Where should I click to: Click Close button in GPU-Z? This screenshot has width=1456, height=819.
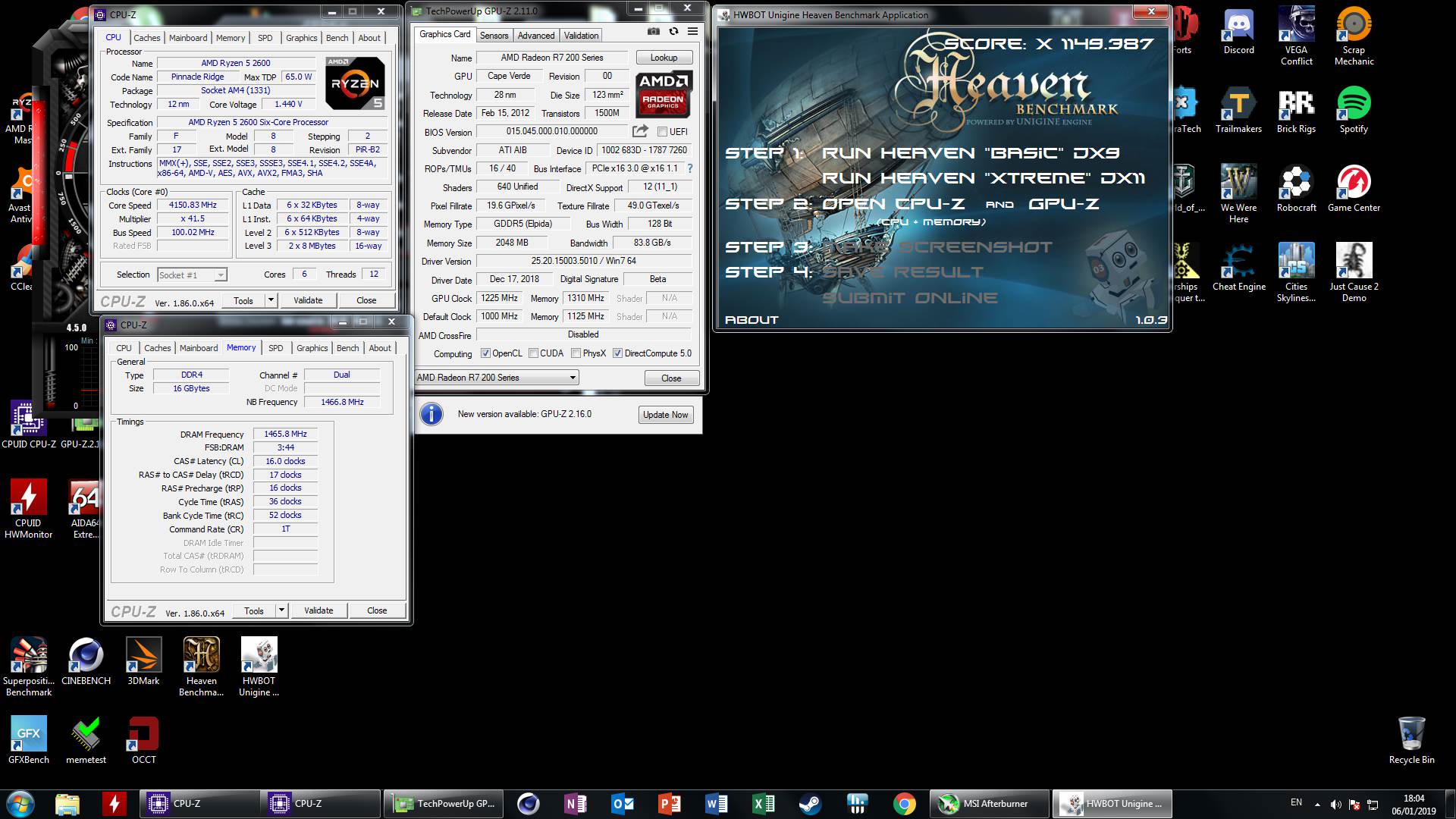click(x=671, y=378)
